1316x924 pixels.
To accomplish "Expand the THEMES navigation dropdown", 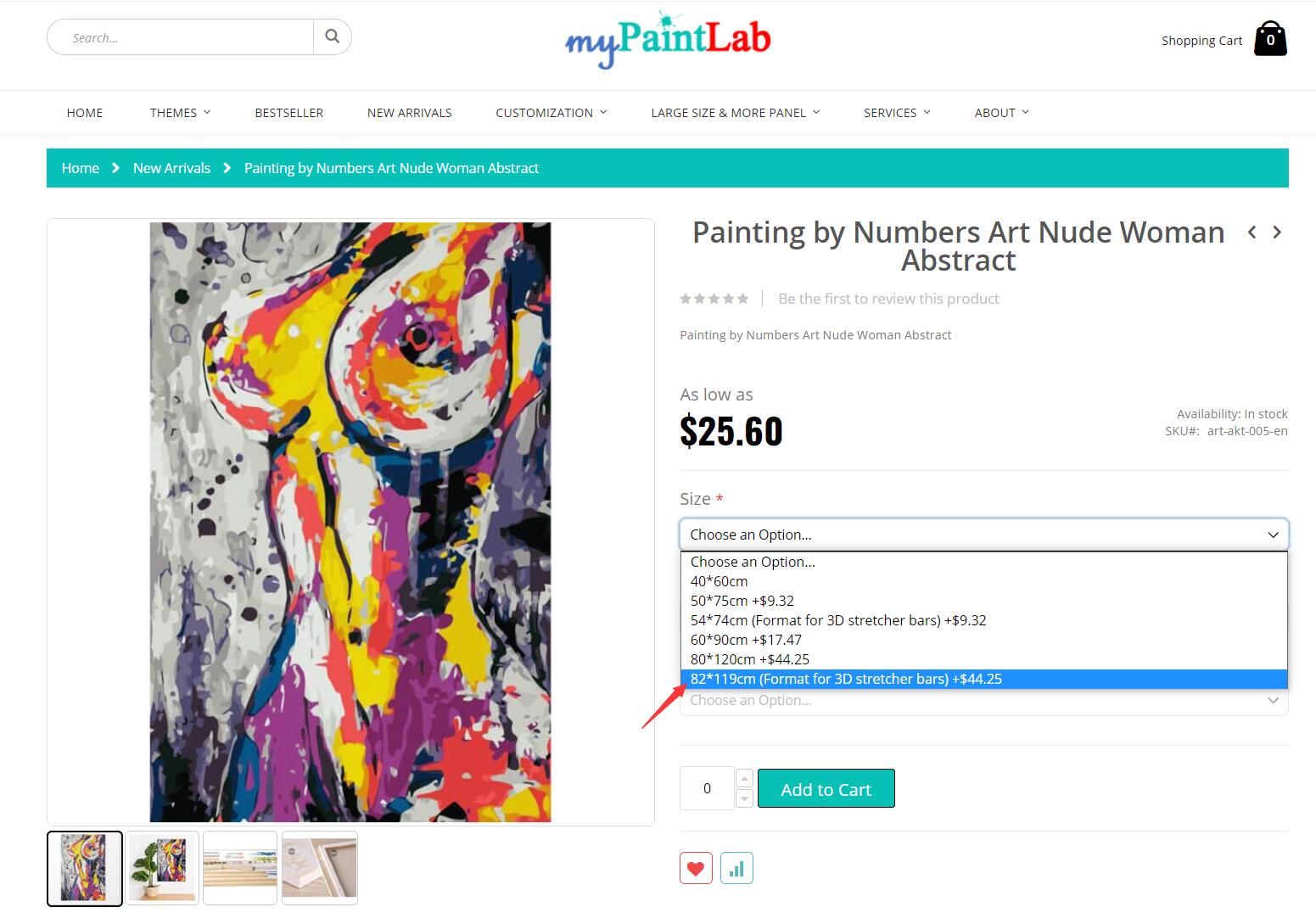I will [x=179, y=112].
